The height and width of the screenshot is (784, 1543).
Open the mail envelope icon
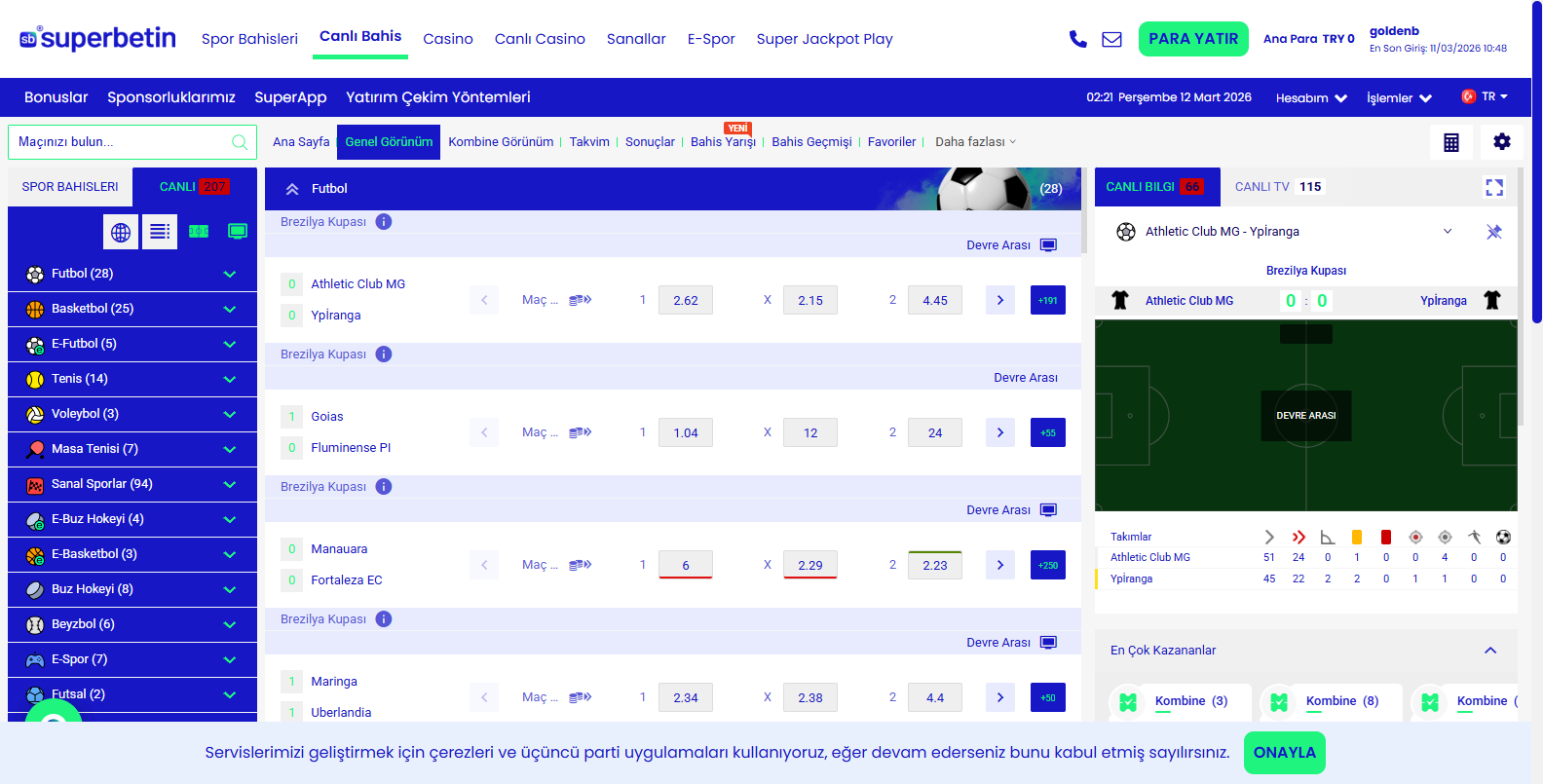(1111, 39)
